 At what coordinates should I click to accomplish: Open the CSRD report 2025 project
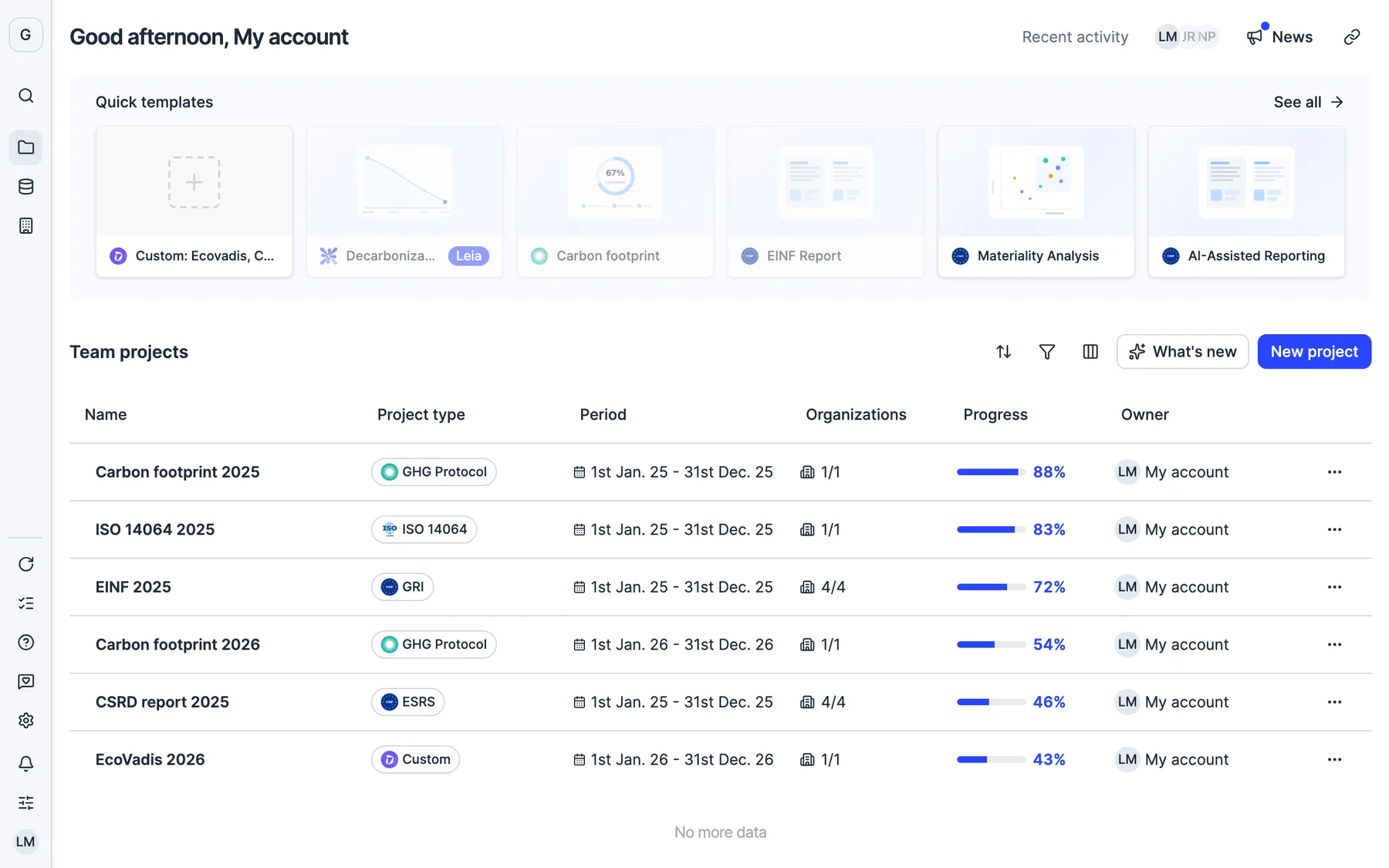pyautogui.click(x=162, y=702)
